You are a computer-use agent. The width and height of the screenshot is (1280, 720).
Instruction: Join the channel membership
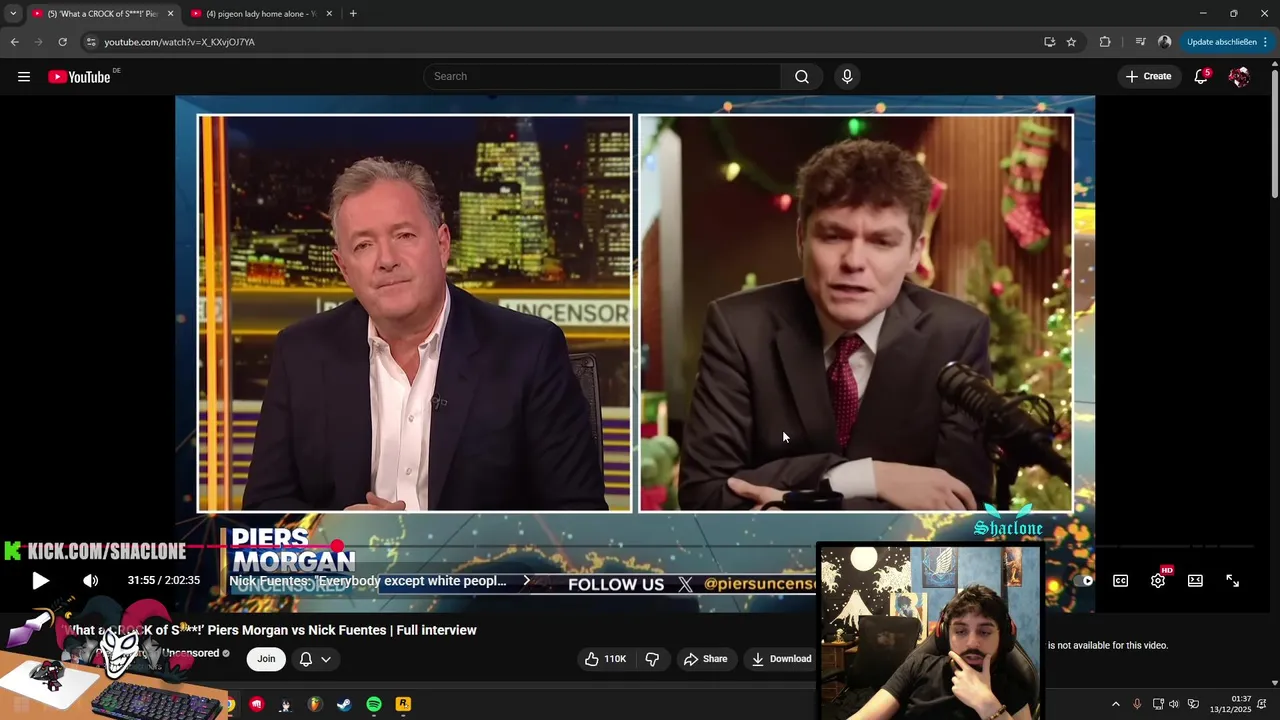click(x=266, y=659)
